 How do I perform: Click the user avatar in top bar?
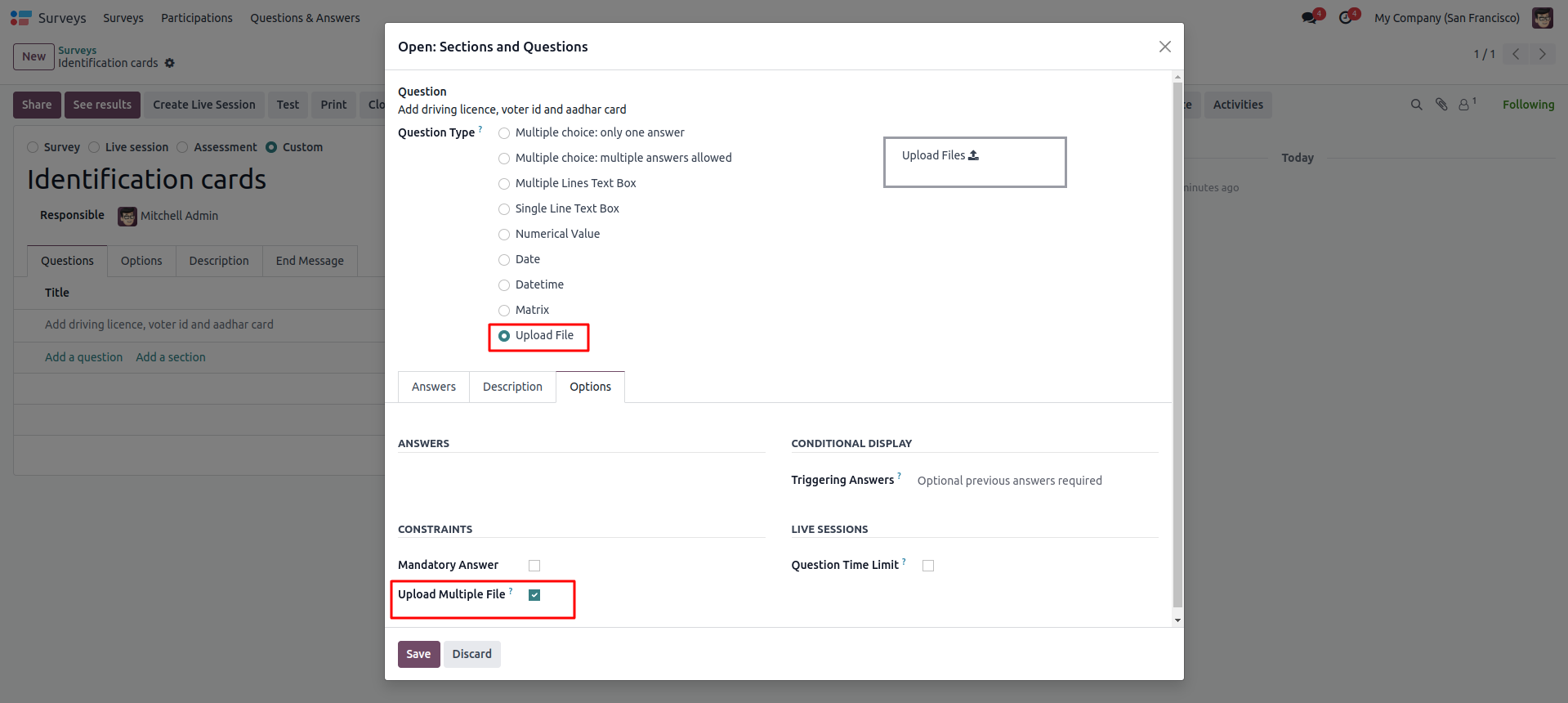click(1542, 18)
